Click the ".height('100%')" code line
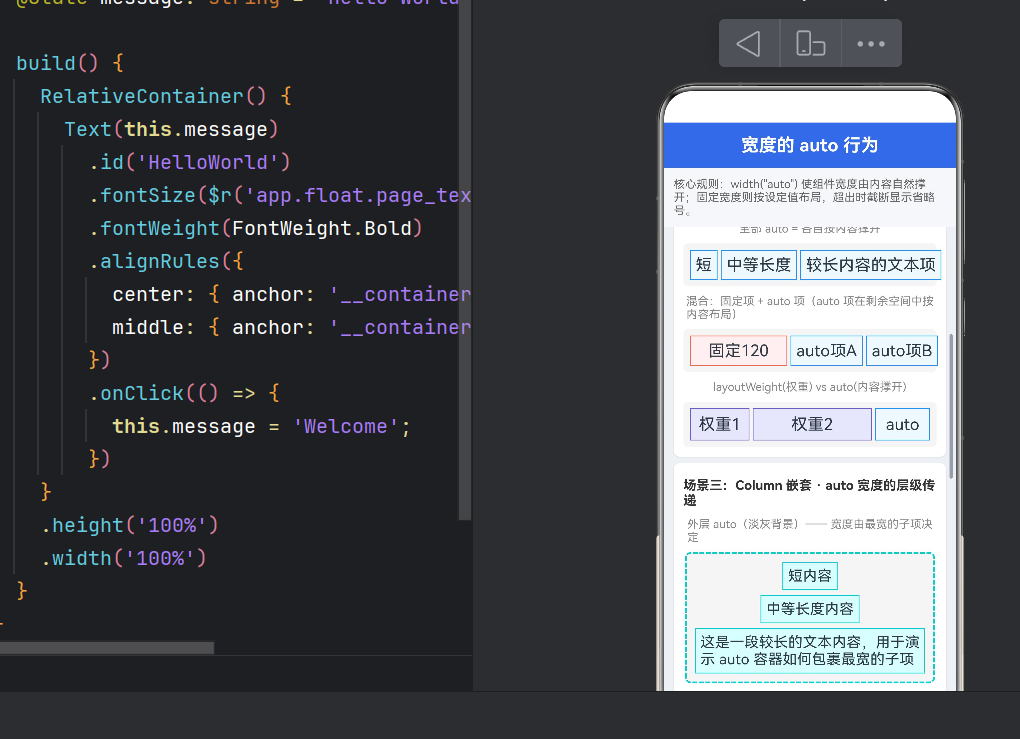 [x=130, y=525]
